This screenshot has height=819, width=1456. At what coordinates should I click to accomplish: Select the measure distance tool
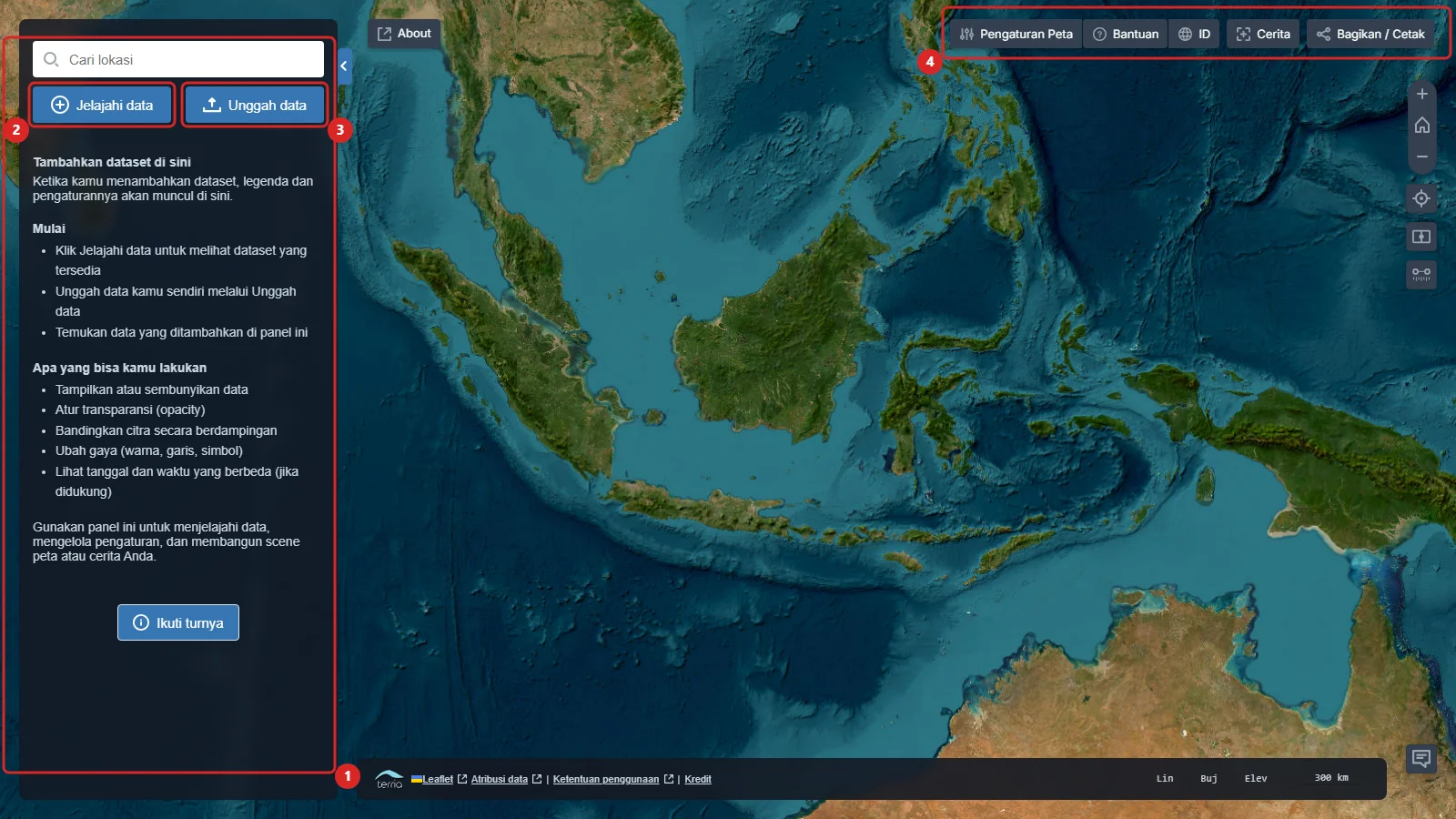pos(1421,274)
